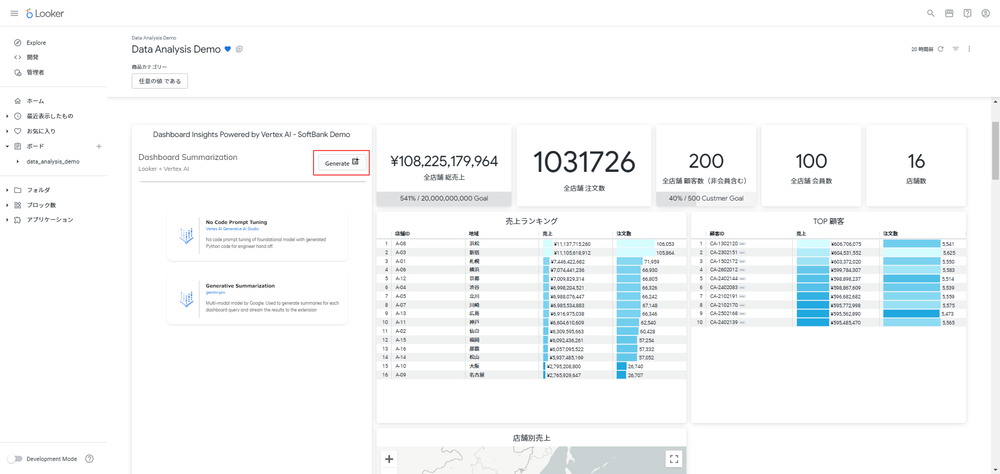Expand the data_analysis_demo board arrow
The image size is (1000, 474).
click(x=17, y=162)
